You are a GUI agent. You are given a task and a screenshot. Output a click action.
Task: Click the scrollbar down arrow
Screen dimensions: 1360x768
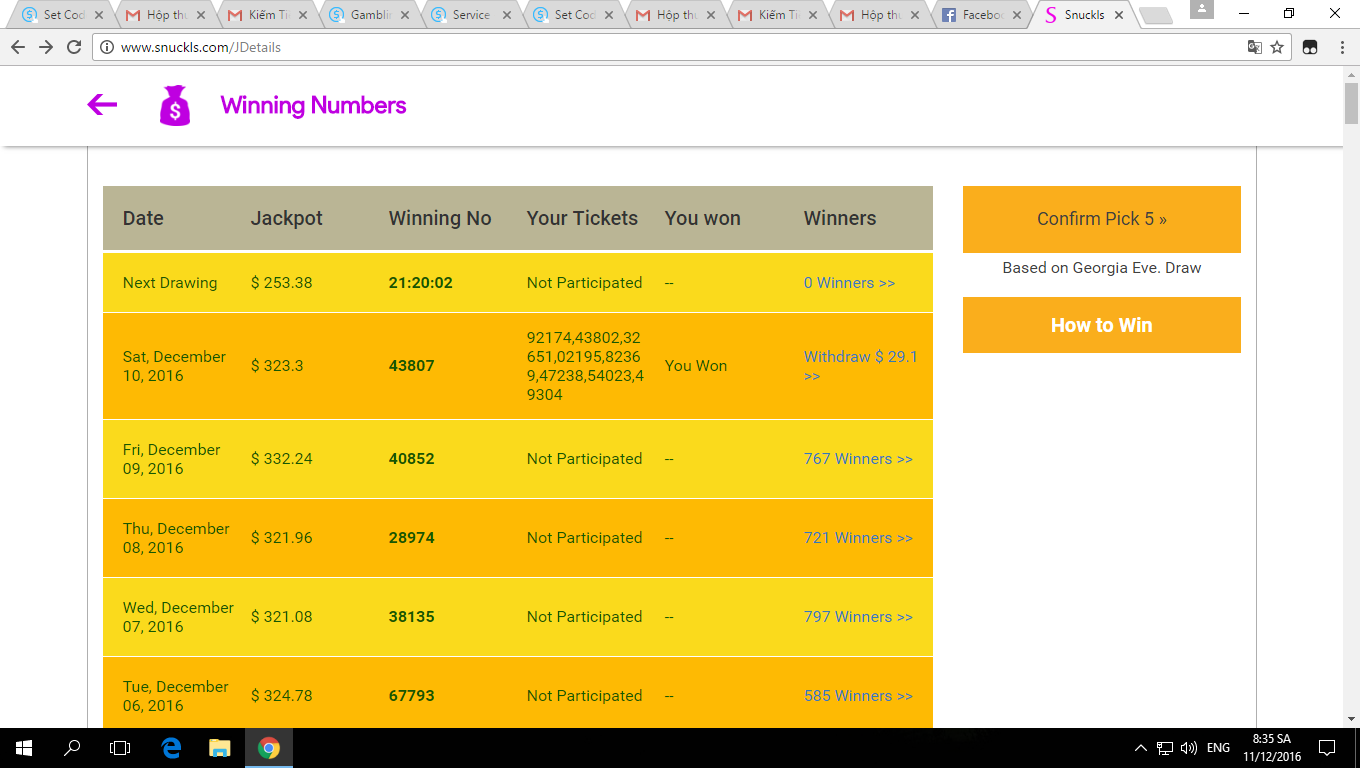coord(1351,718)
